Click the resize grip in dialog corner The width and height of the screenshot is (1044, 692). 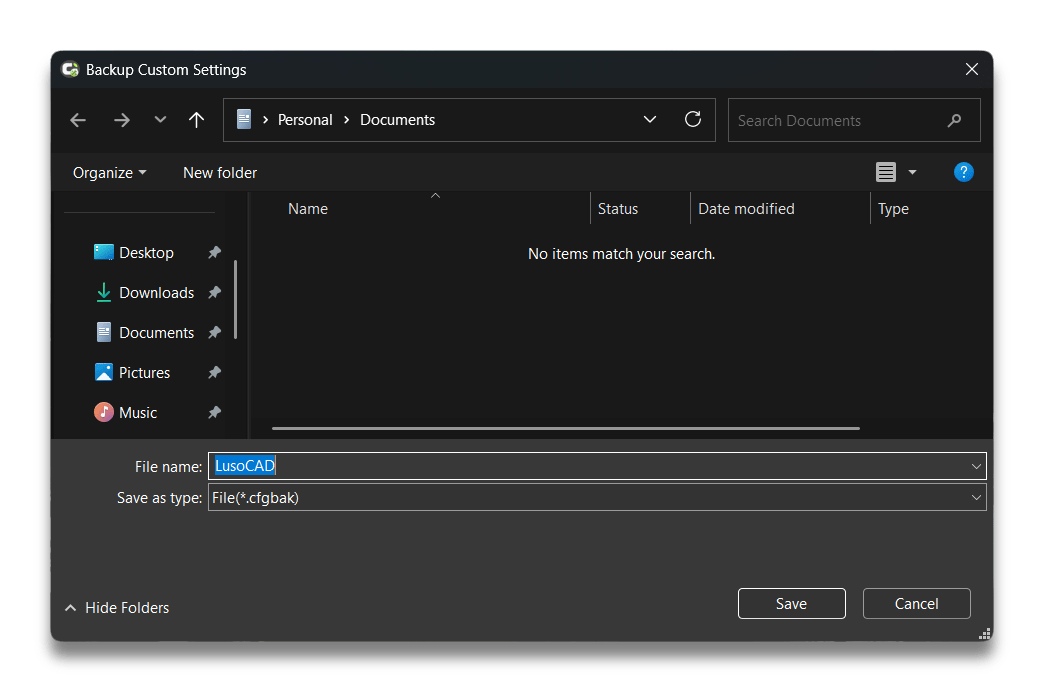(985, 634)
